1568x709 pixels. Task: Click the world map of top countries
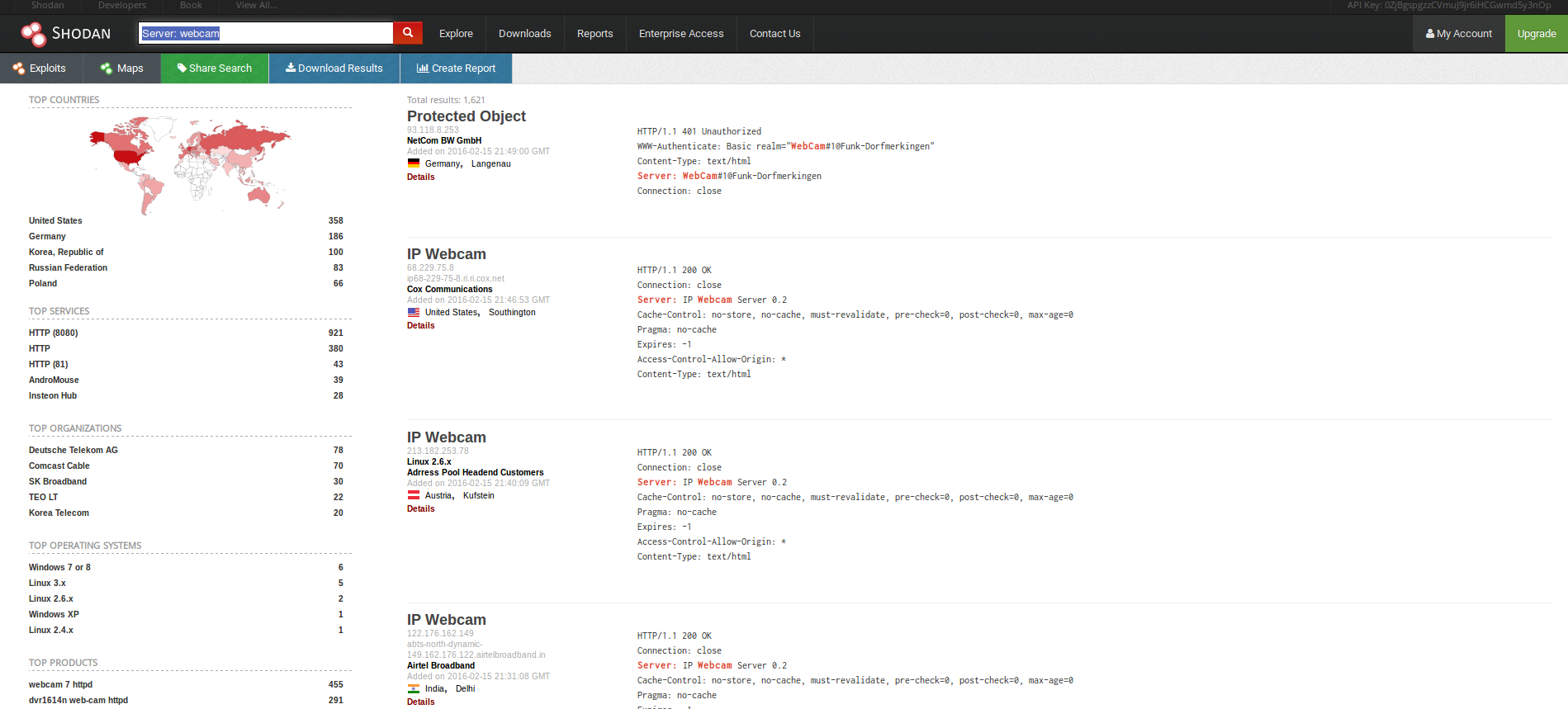pyautogui.click(x=190, y=164)
